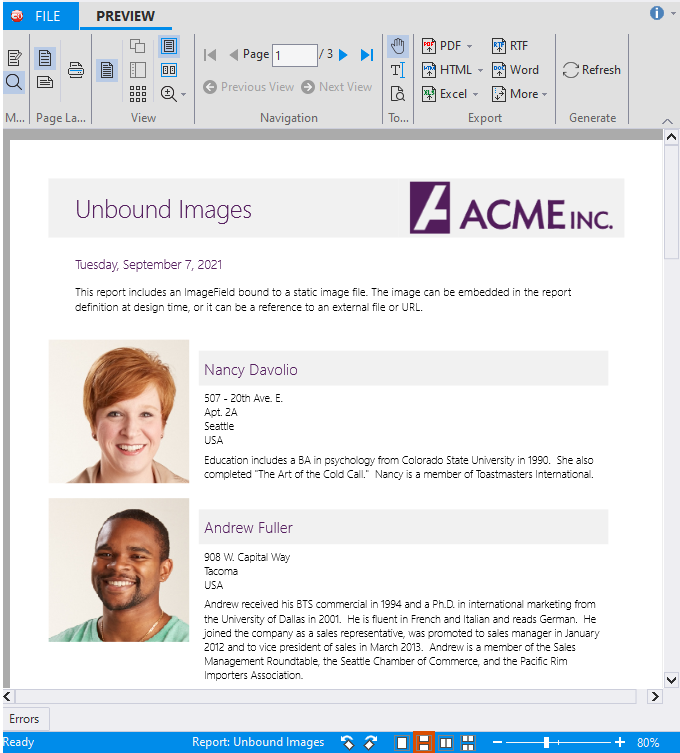Jump to the last page
Image resolution: width=680 pixels, height=753 pixels.
coord(367,55)
